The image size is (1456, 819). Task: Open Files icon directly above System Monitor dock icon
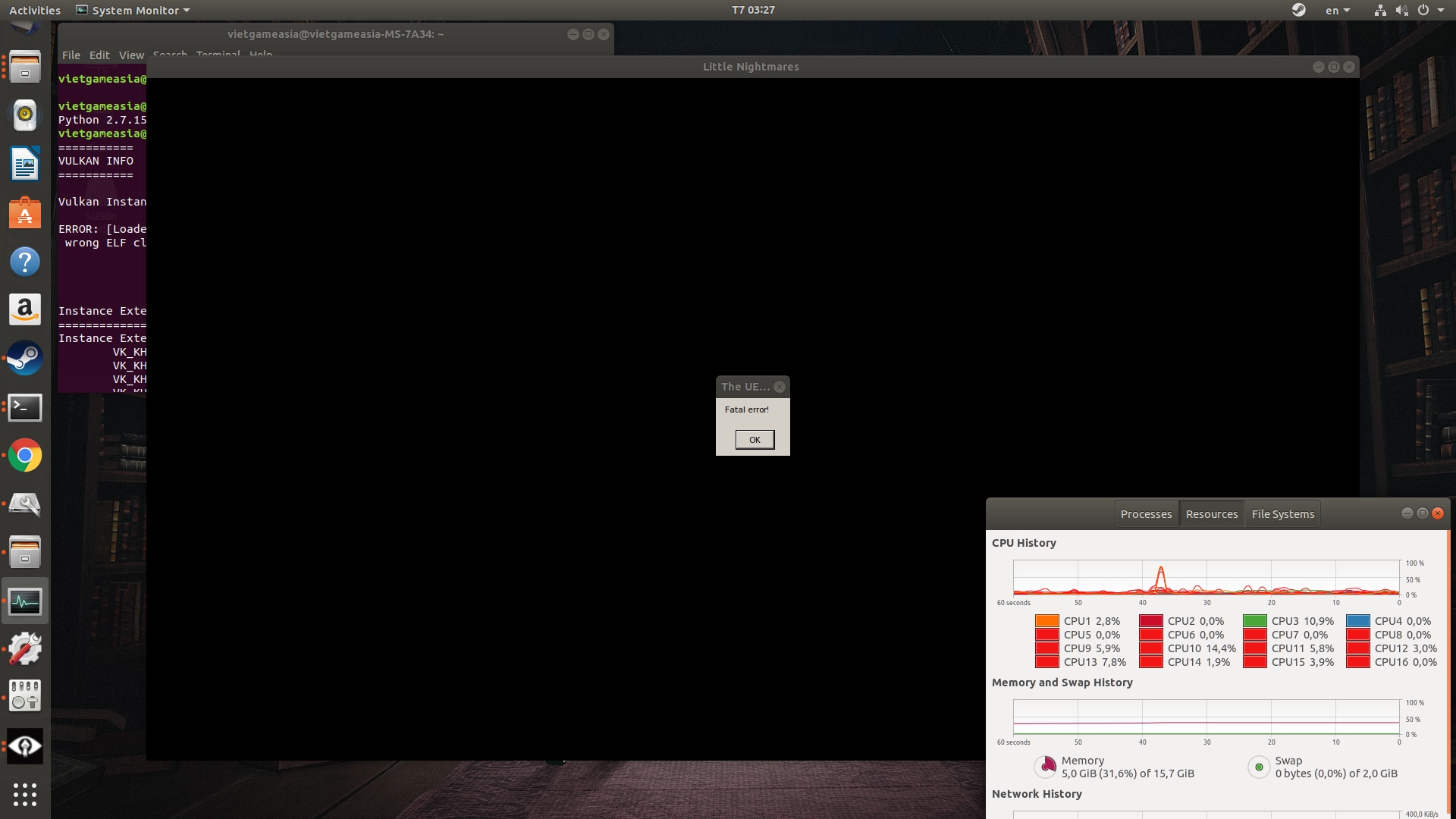click(x=25, y=552)
